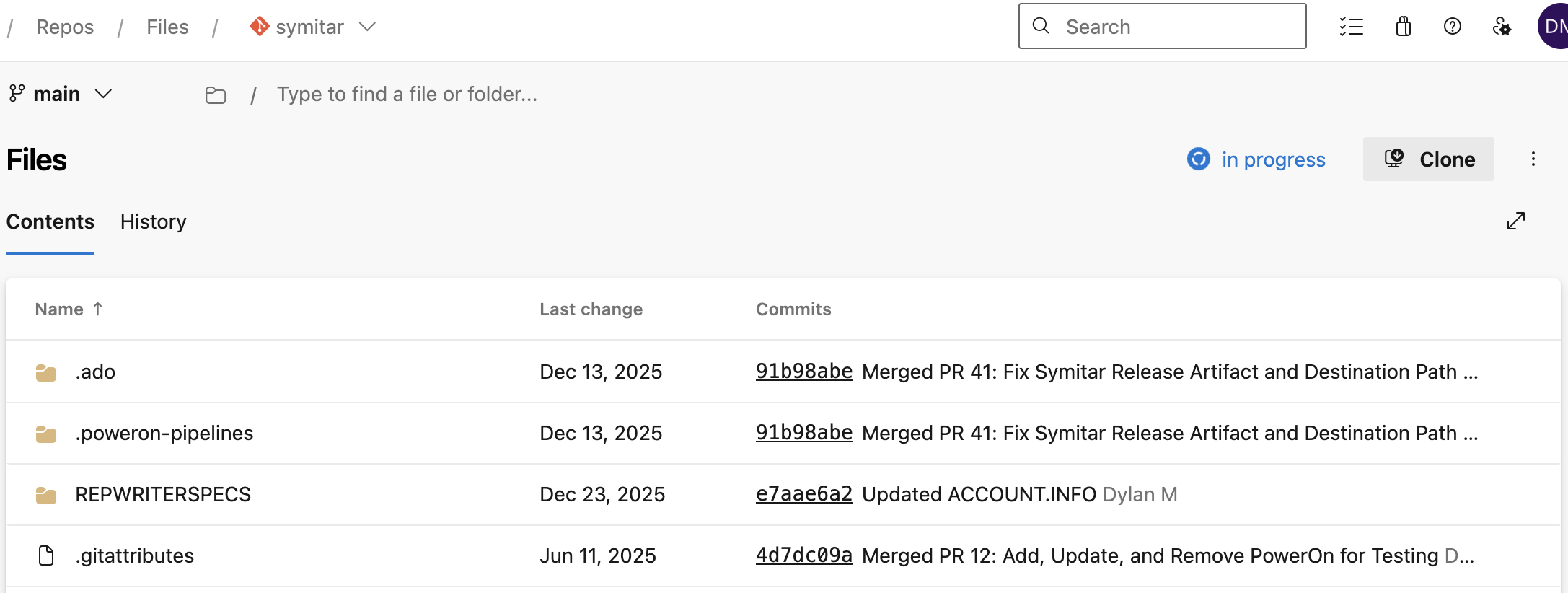1568x593 pixels.
Task: Click the .ado folder icon
Action: [46, 372]
